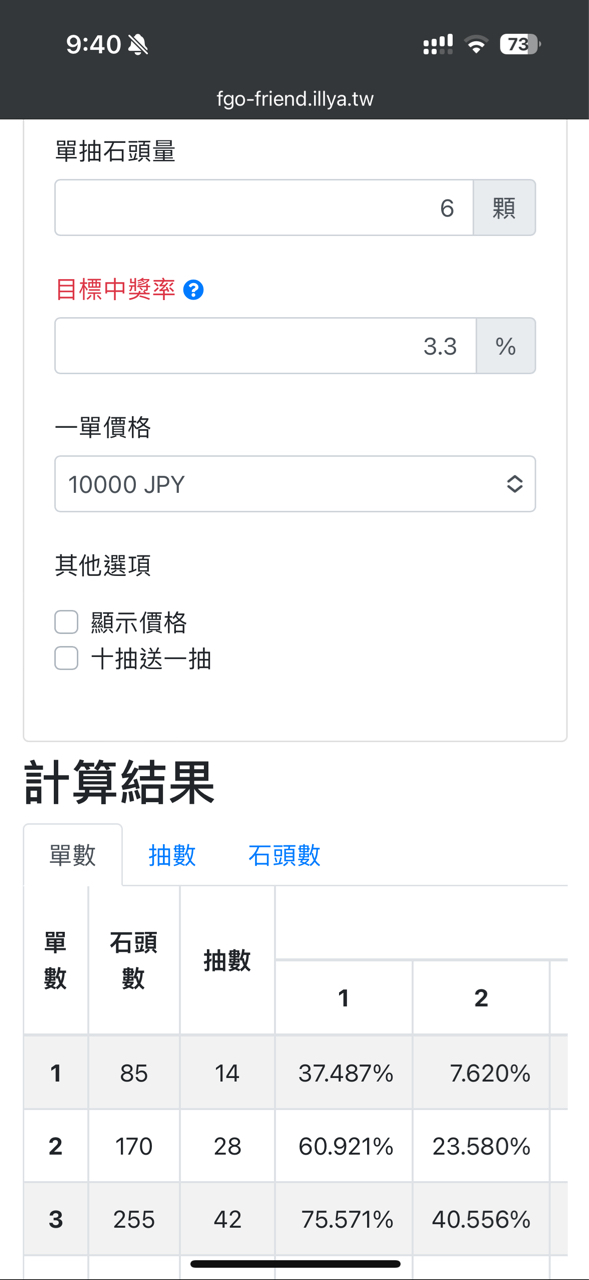The height and width of the screenshot is (1280, 589).
Task: Tap the fgo-friend.illya.tw address bar
Action: (x=295, y=99)
